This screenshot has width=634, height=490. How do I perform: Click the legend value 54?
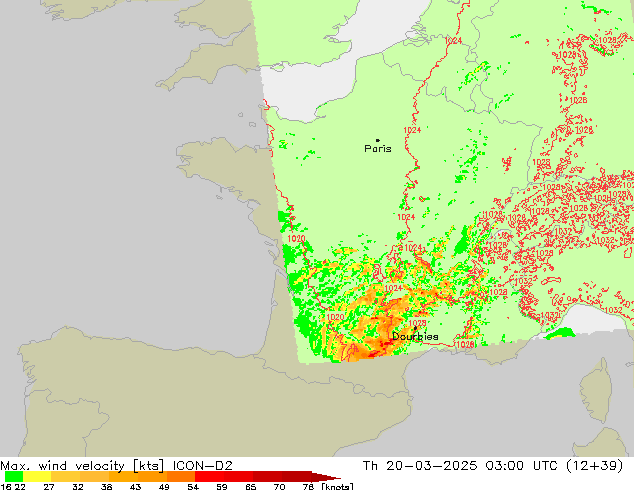click(193, 486)
